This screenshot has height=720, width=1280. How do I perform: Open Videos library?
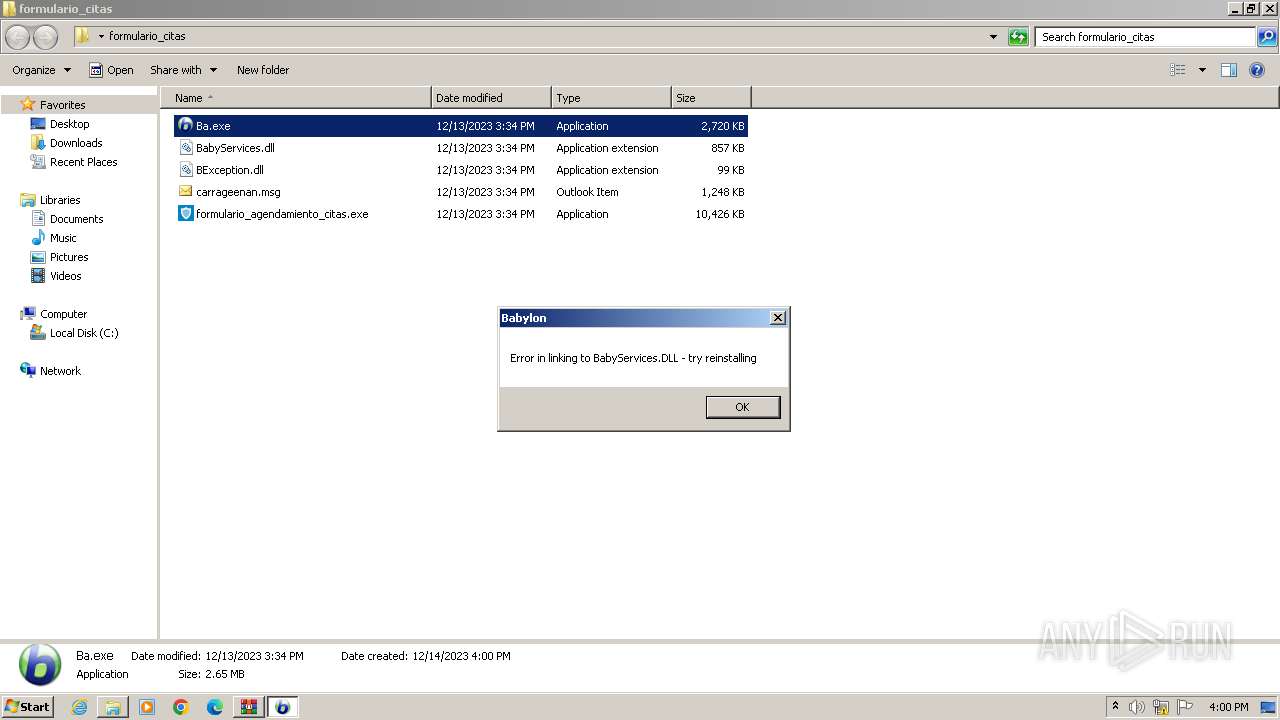click(x=65, y=276)
